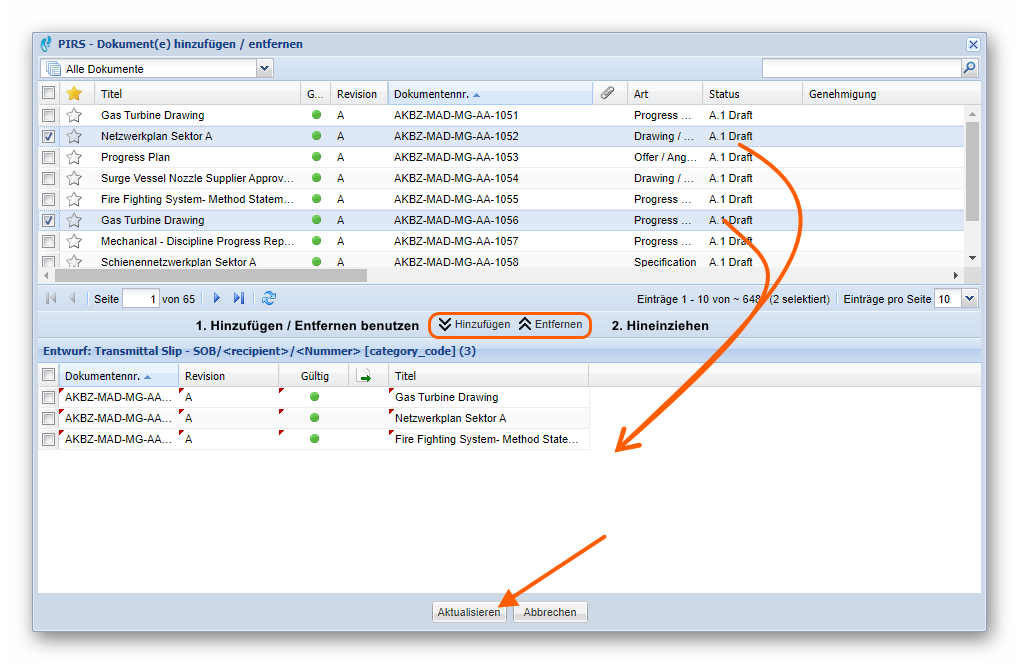Uncheck the Netzwerkplan Sektor A row checkbox
Viewport: 1019px width, 664px height.
point(49,136)
